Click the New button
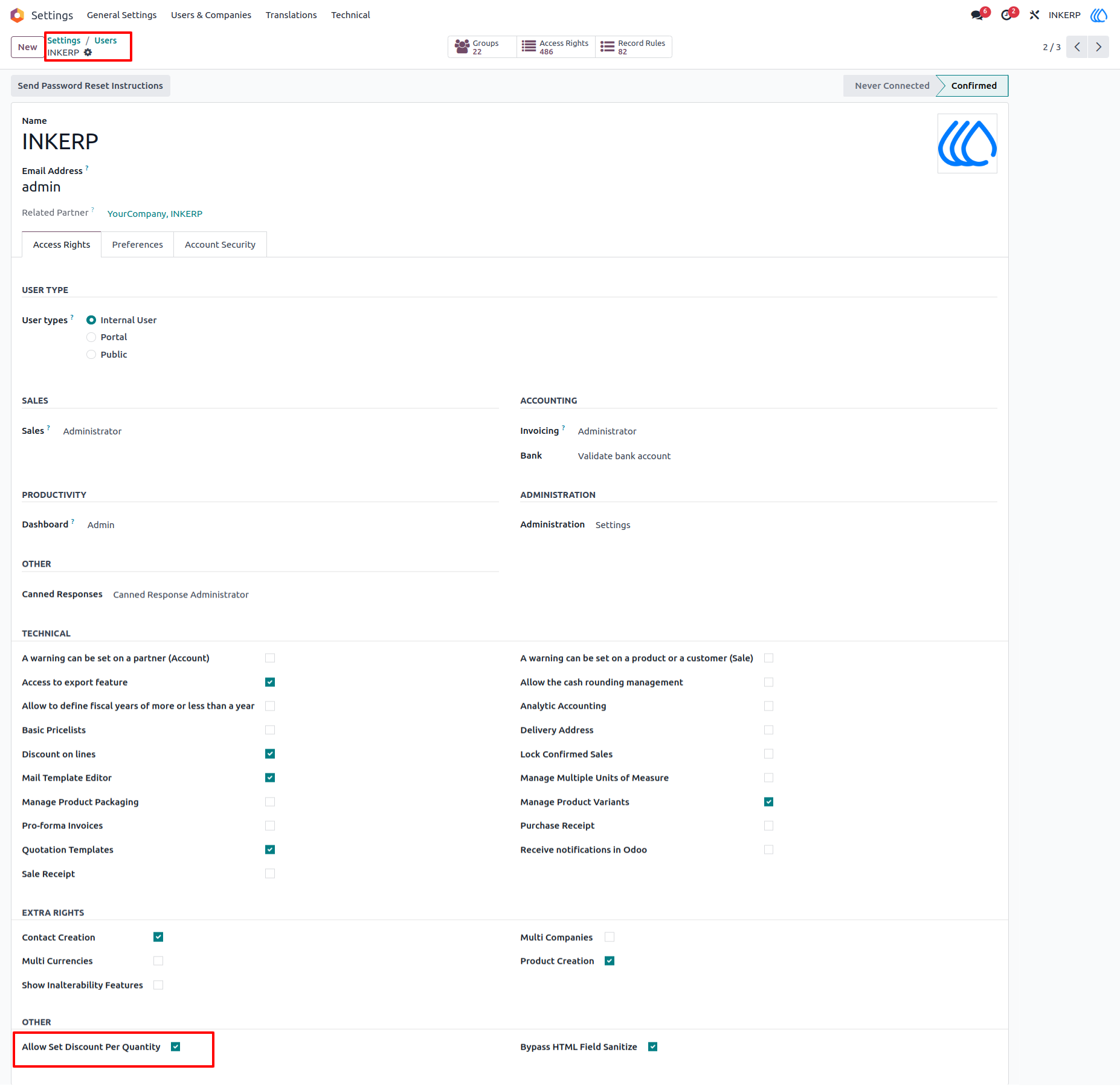Image resolution: width=1120 pixels, height=1087 pixels. coord(27,47)
